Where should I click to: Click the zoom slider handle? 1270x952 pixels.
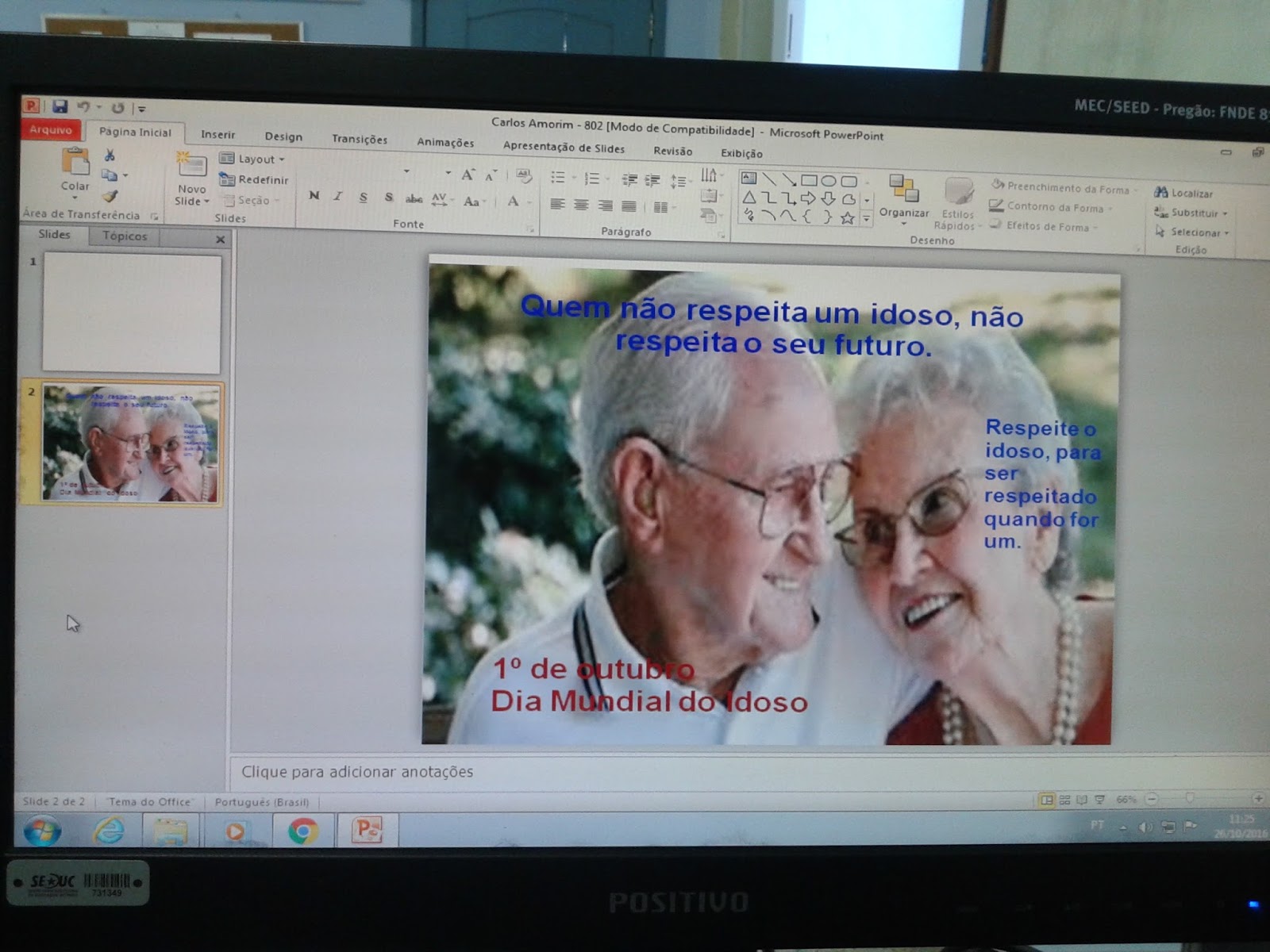pyautogui.click(x=1190, y=798)
